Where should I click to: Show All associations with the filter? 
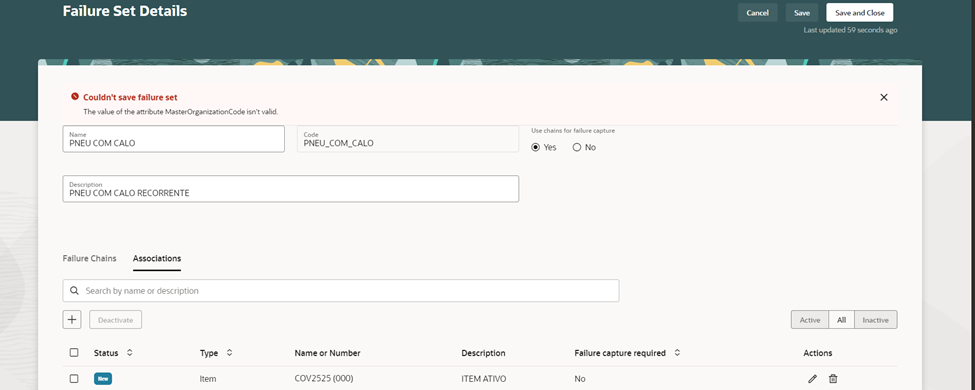(x=841, y=320)
